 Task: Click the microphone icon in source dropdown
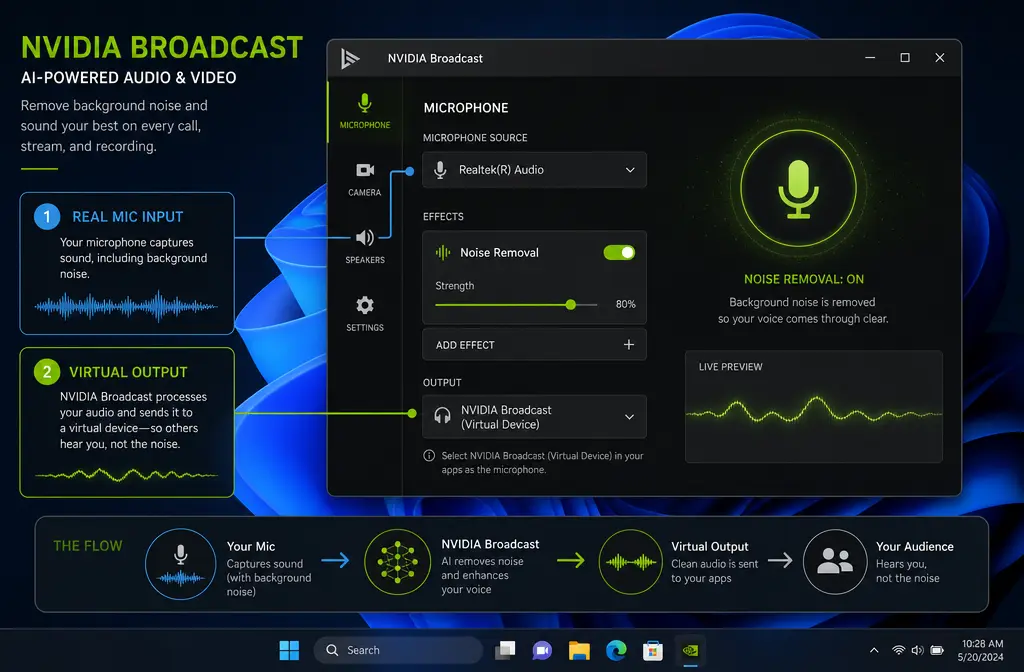tap(440, 170)
